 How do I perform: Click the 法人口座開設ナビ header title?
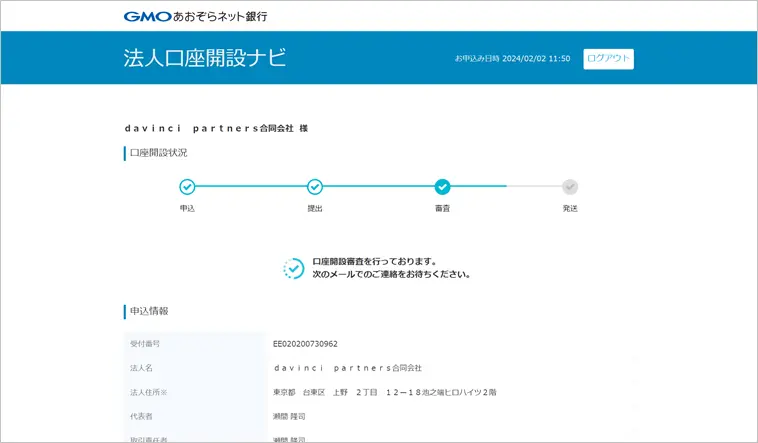[205, 58]
